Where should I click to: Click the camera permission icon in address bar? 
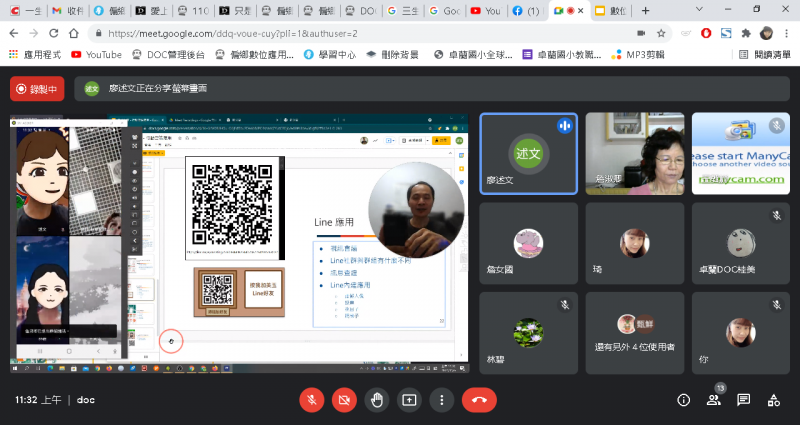click(641, 34)
